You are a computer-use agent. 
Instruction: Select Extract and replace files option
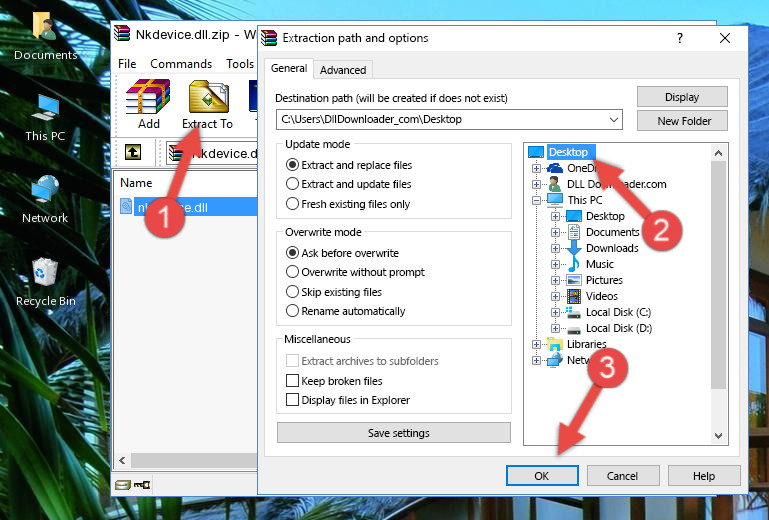[x=349, y=165]
